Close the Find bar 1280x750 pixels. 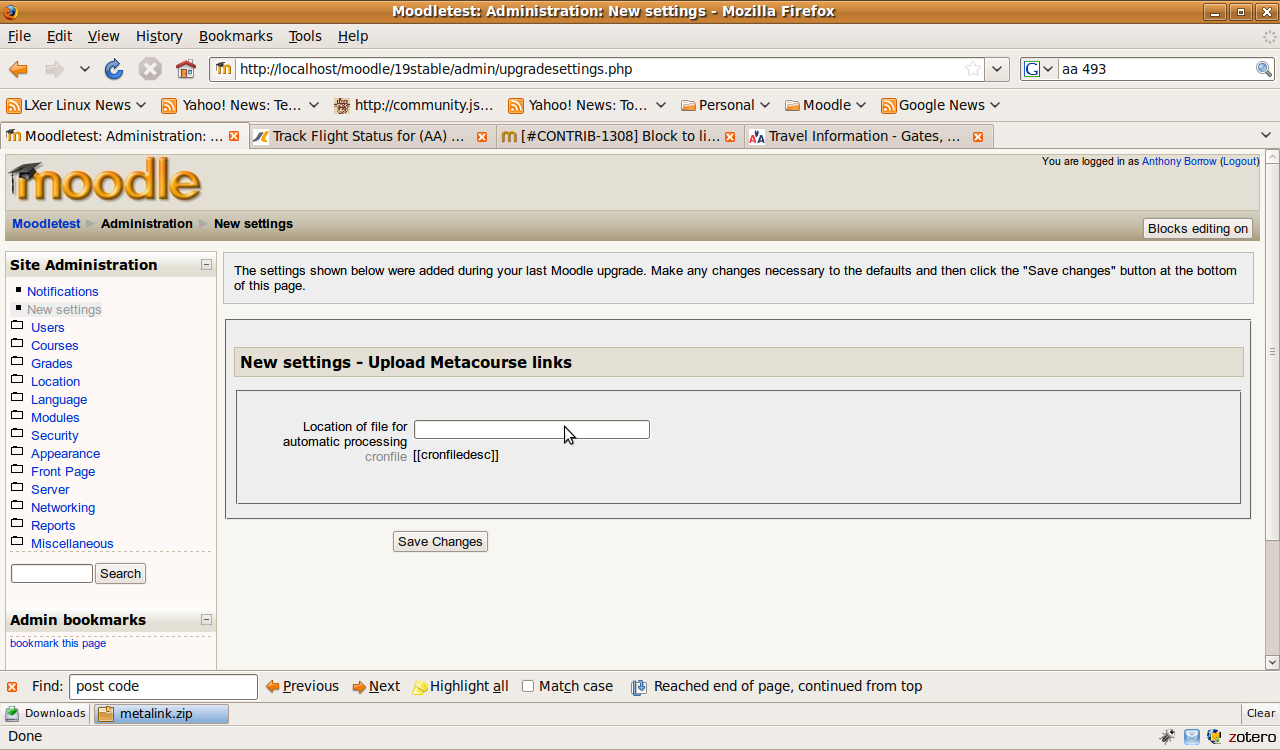[x=12, y=687]
